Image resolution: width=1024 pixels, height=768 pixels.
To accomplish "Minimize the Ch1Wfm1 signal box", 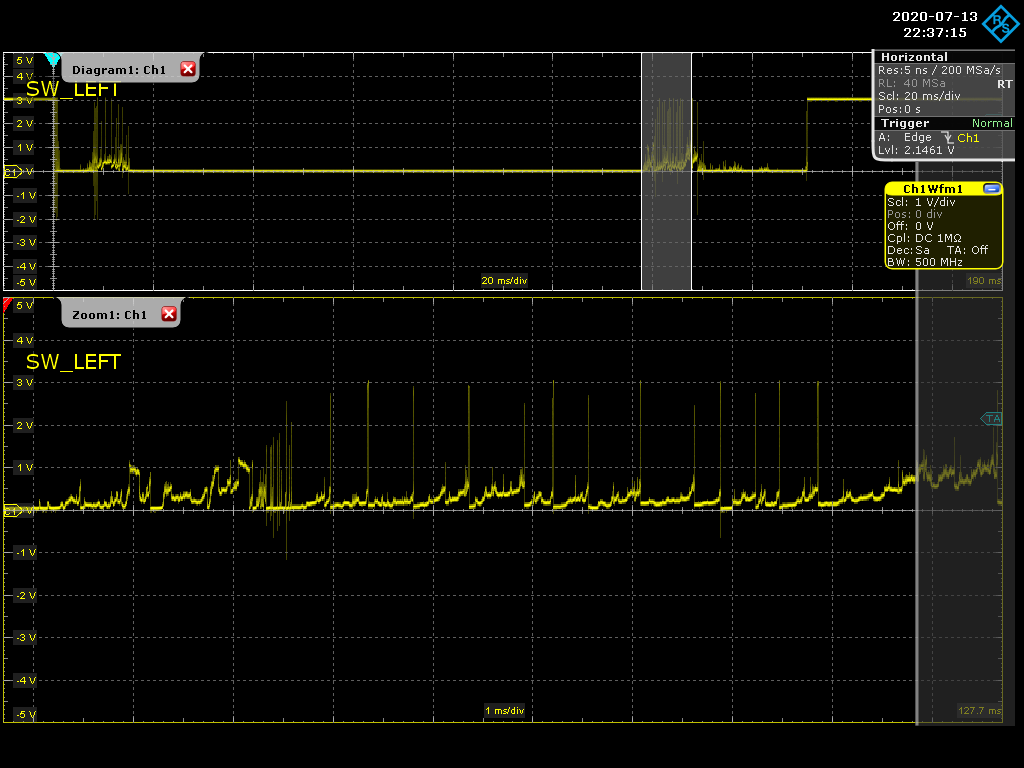I will (991, 189).
